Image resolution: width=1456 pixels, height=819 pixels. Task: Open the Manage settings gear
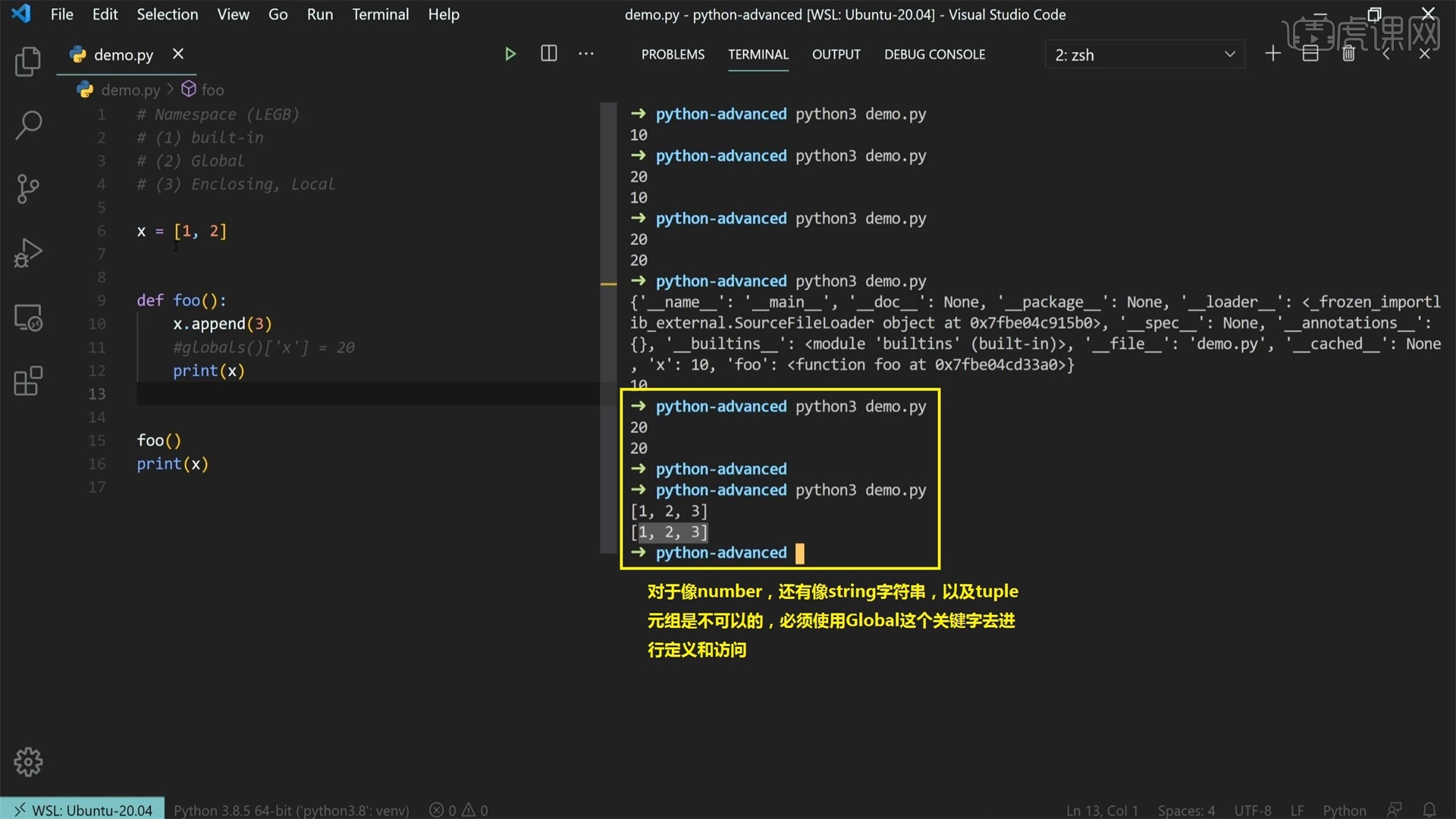click(x=27, y=761)
